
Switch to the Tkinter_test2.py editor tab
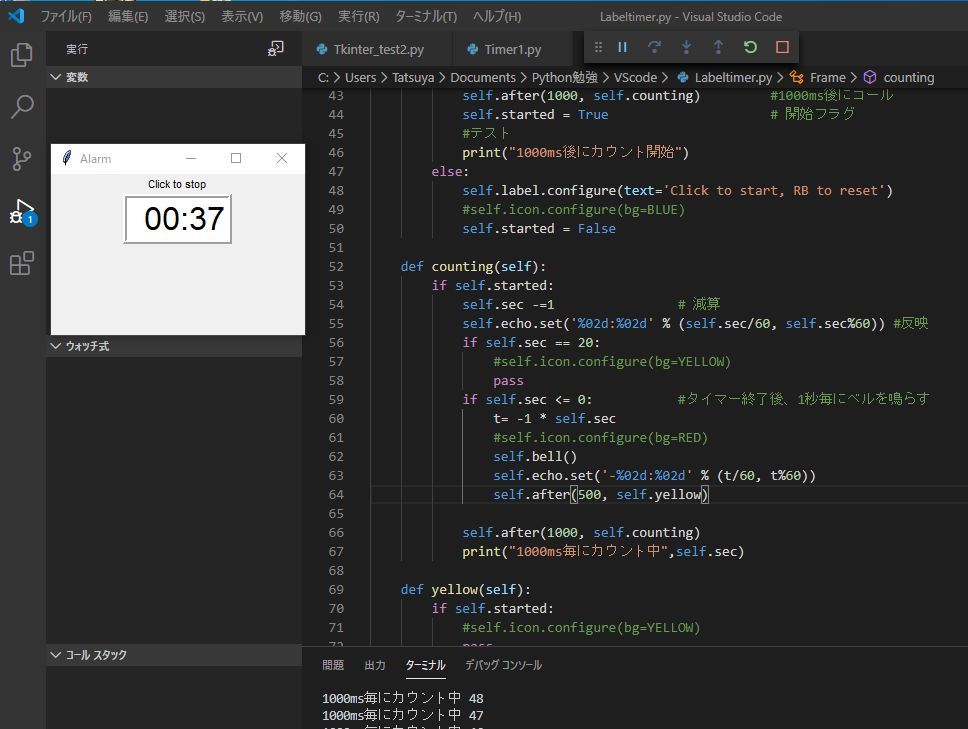click(x=377, y=49)
